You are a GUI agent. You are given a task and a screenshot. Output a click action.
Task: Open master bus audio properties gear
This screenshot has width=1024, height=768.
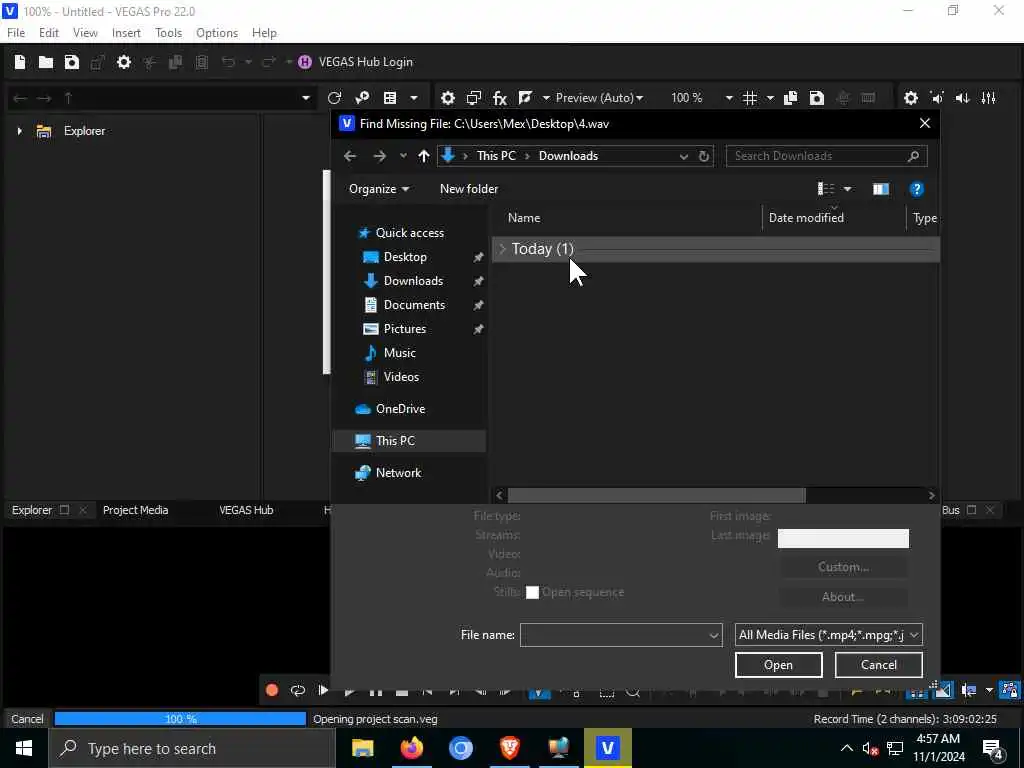point(911,98)
